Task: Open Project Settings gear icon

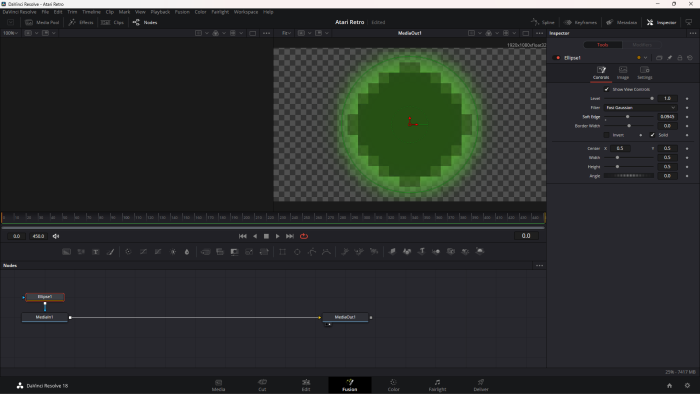Action: (x=687, y=386)
